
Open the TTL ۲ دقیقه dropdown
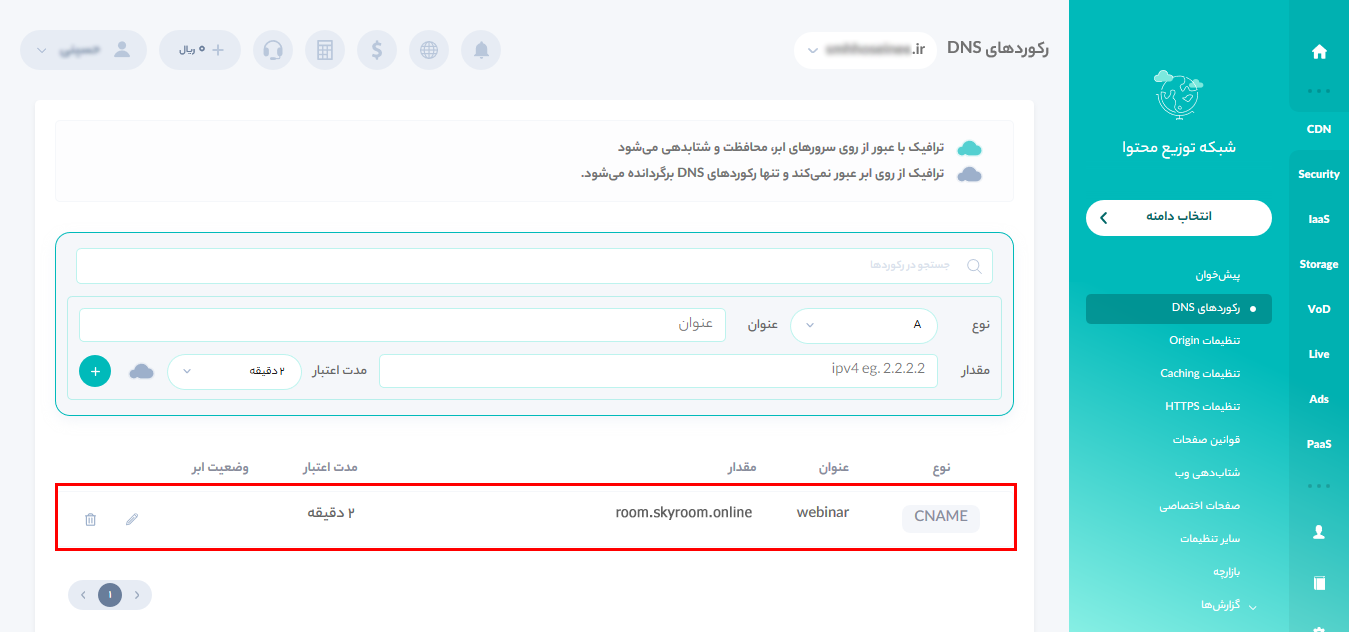[x=234, y=371]
